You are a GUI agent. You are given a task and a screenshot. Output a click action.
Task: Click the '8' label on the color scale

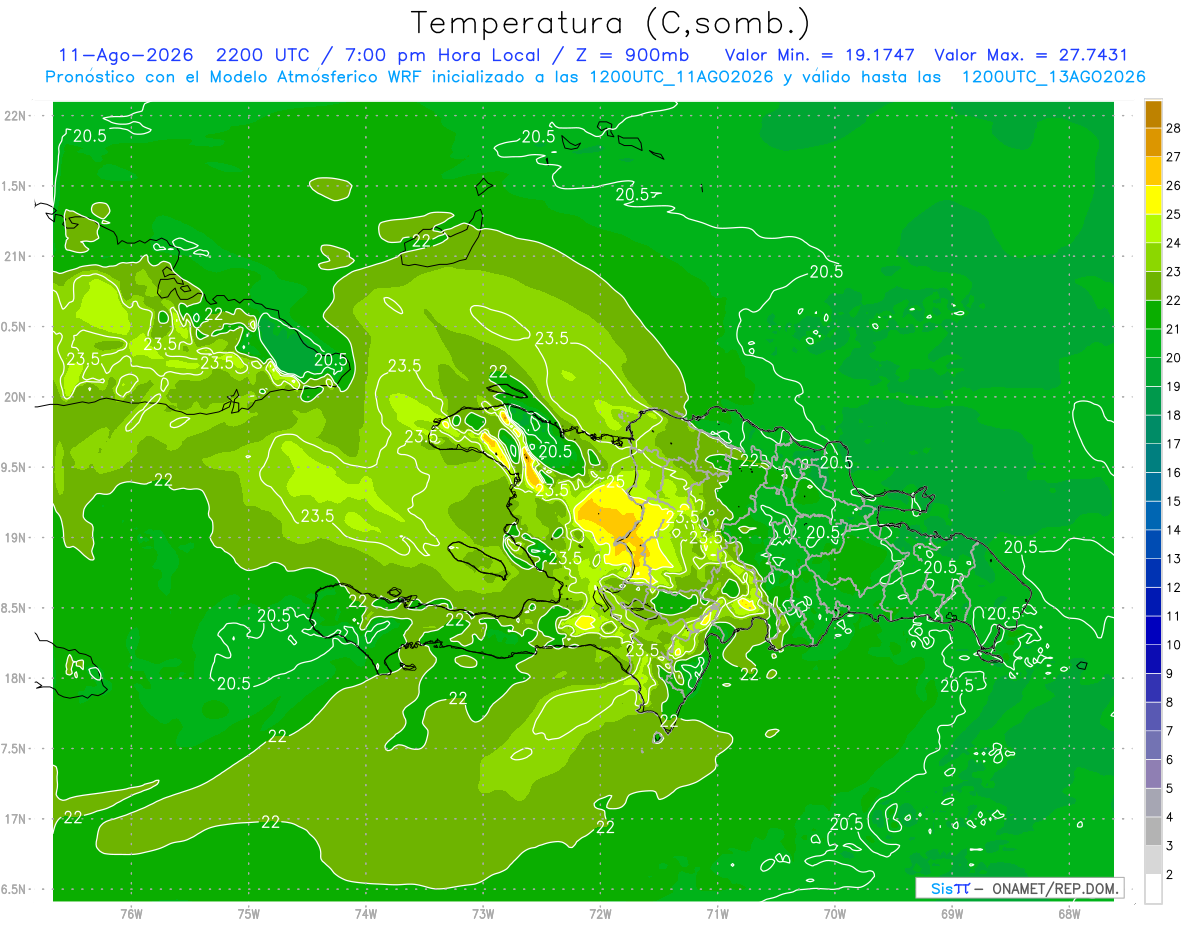[1170, 702]
